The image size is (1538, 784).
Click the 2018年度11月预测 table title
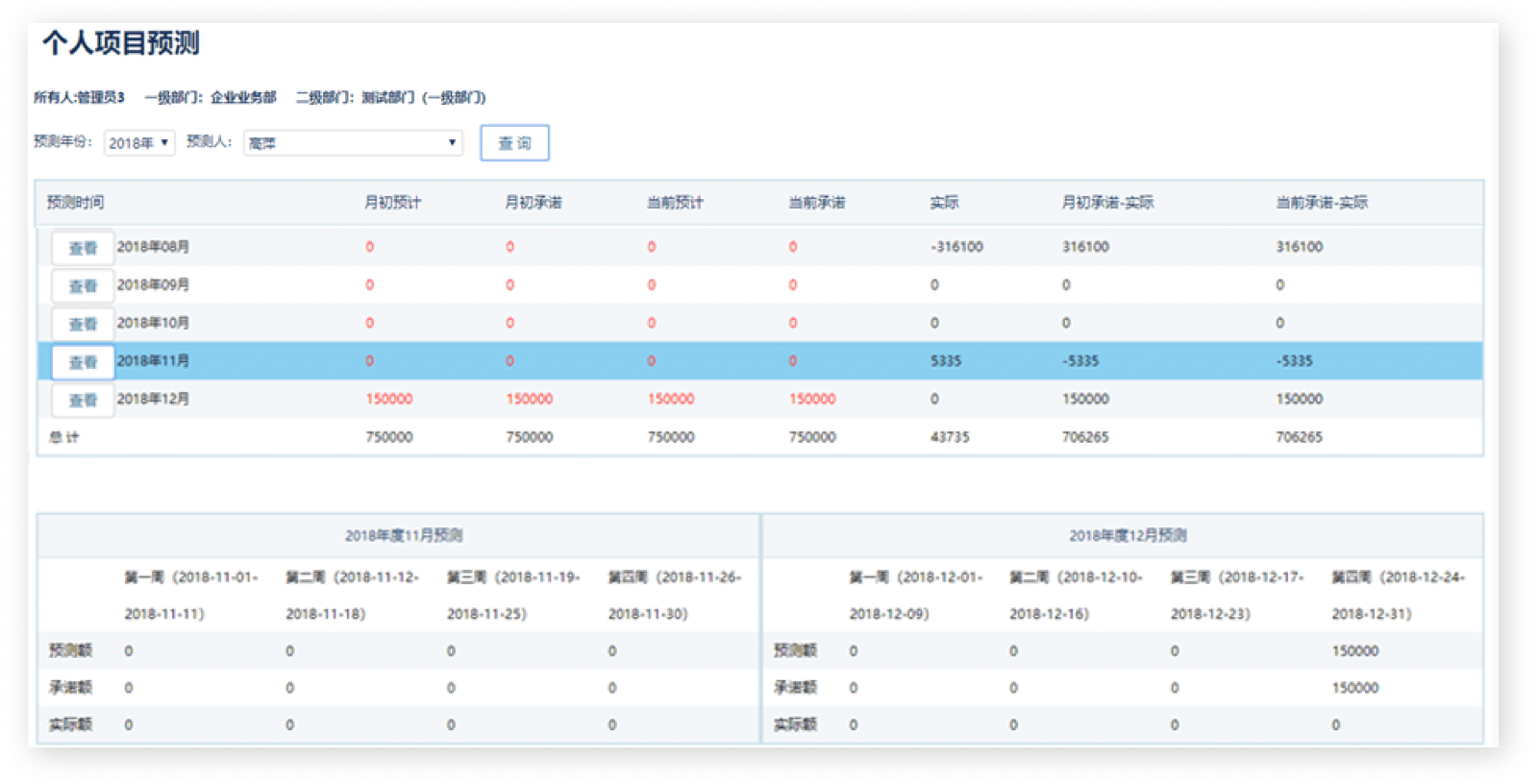pyautogui.click(x=404, y=535)
